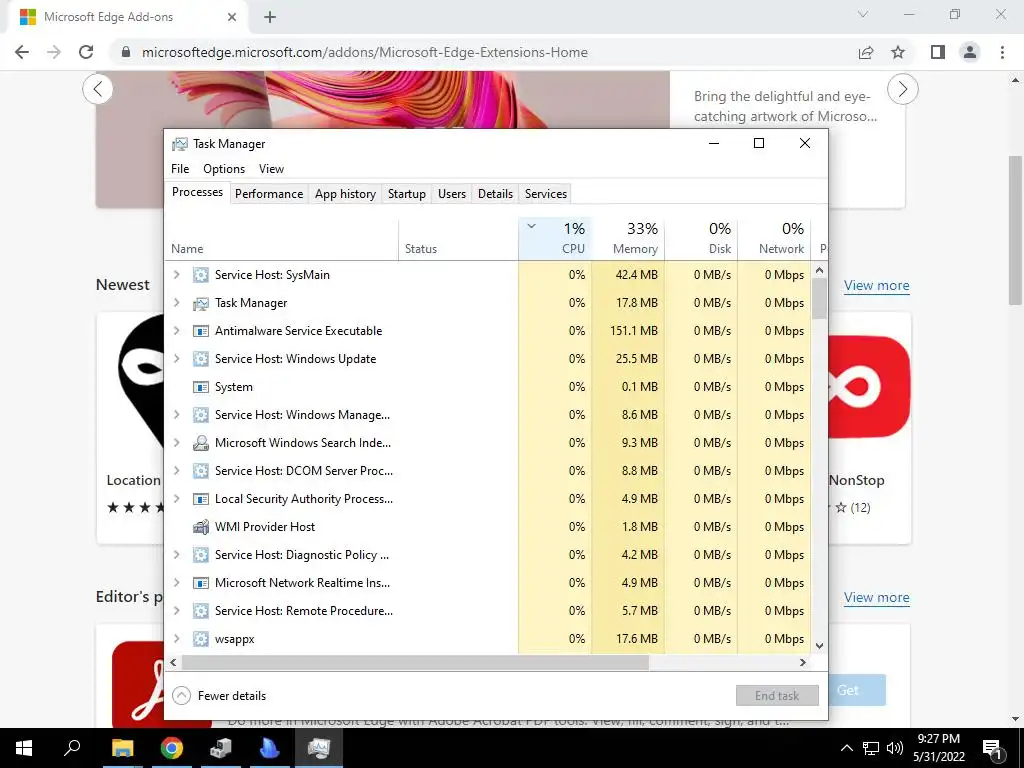
Task: Open the notification center icon
Action: point(993,749)
